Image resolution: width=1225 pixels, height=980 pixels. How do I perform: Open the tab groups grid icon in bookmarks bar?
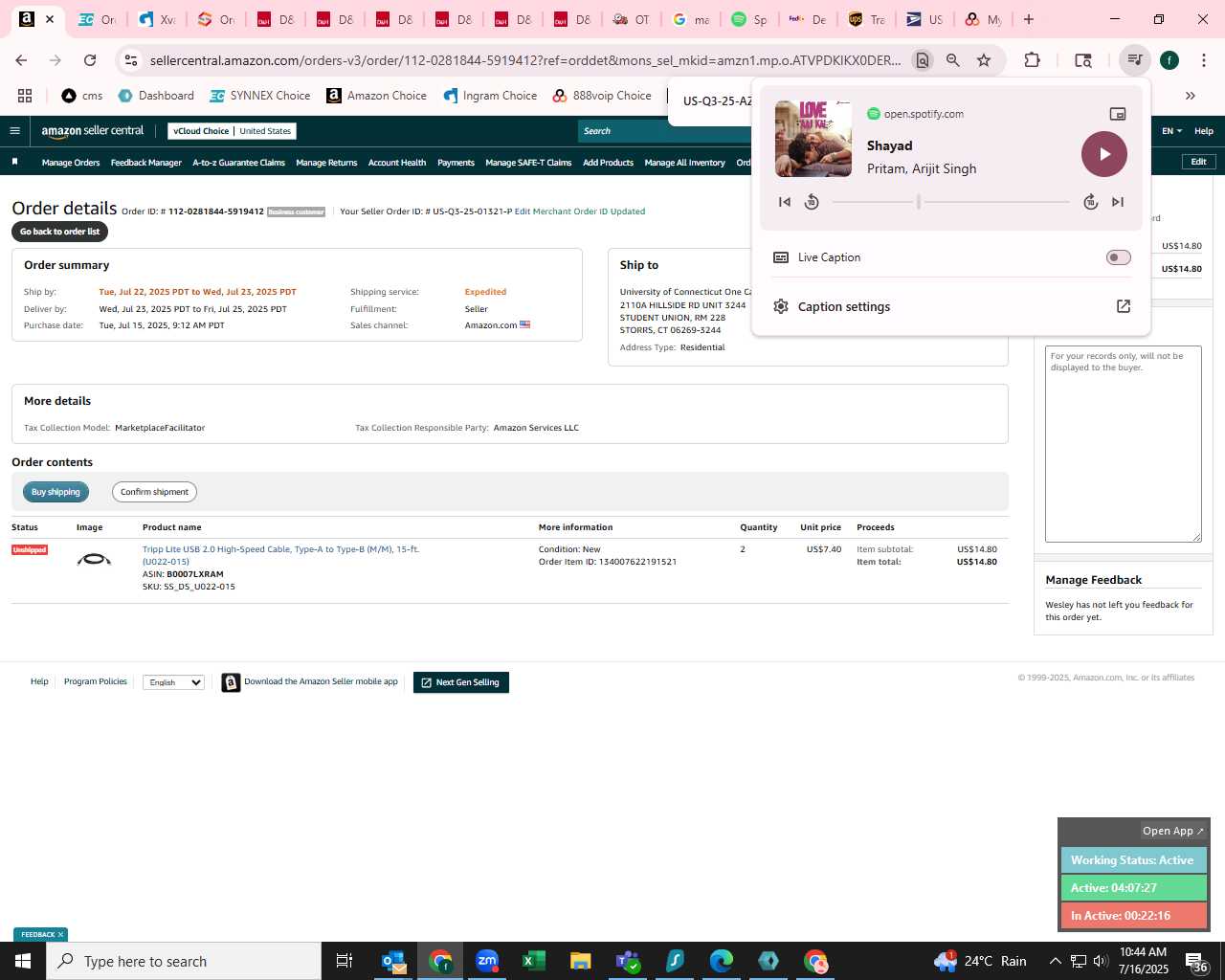click(x=25, y=96)
